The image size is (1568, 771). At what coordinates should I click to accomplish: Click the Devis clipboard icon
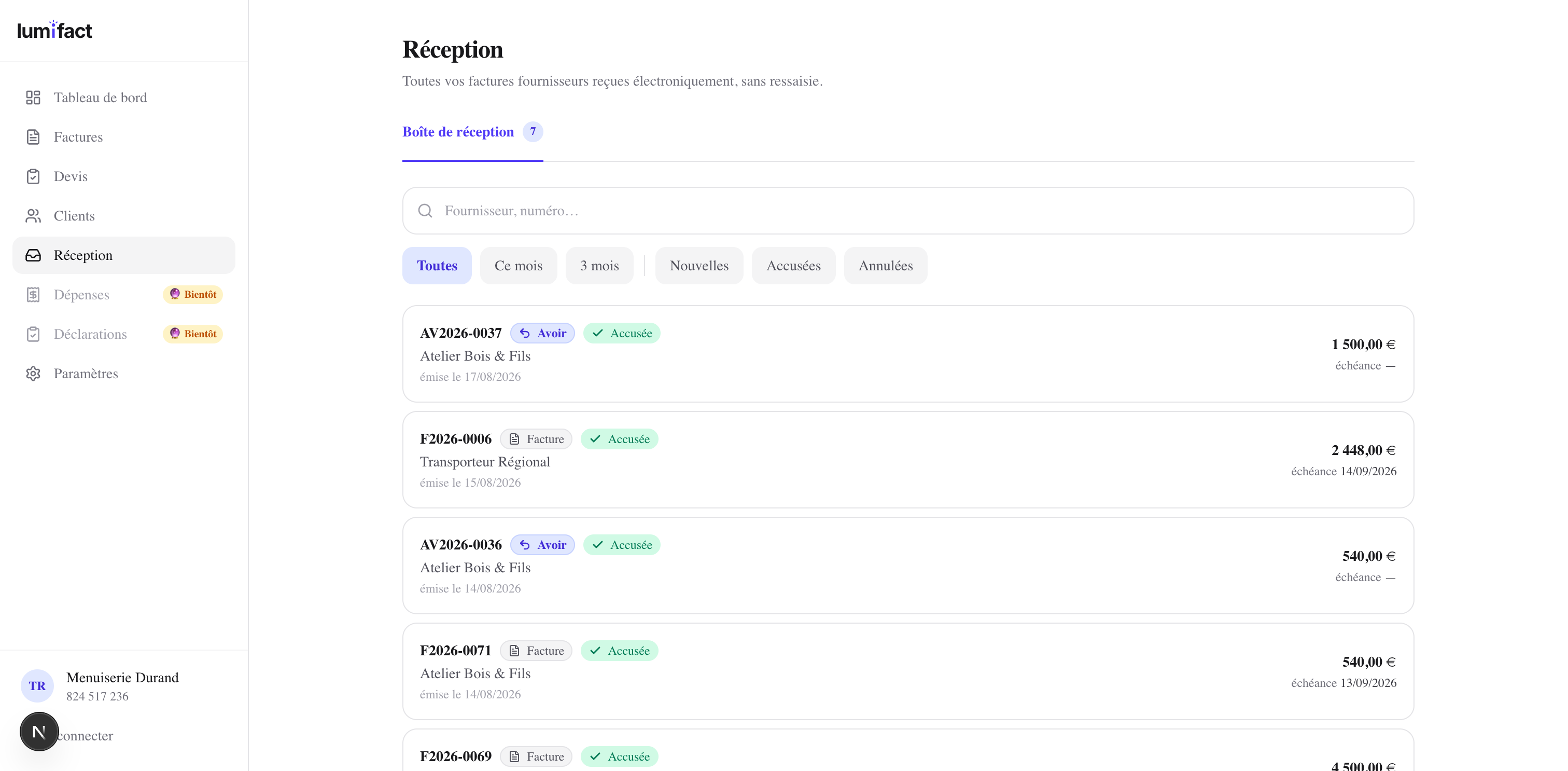point(33,176)
